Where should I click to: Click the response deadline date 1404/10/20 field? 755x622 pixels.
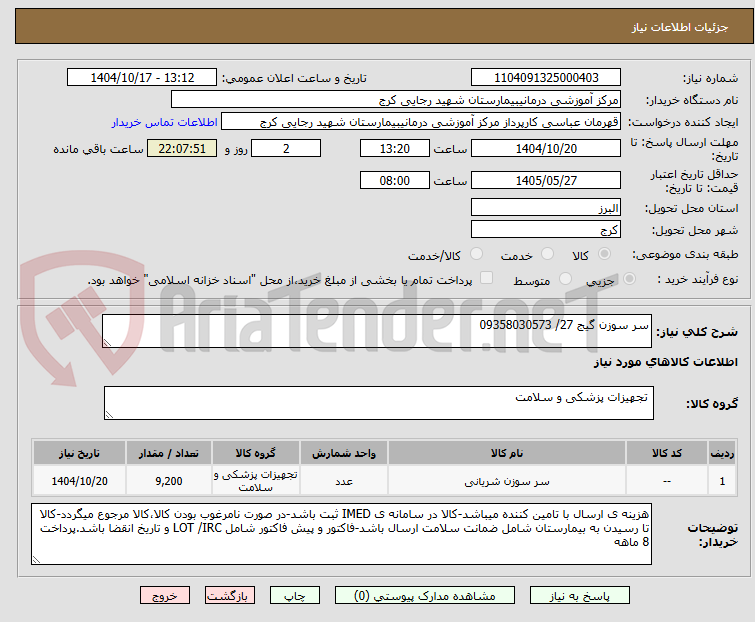[546, 148]
